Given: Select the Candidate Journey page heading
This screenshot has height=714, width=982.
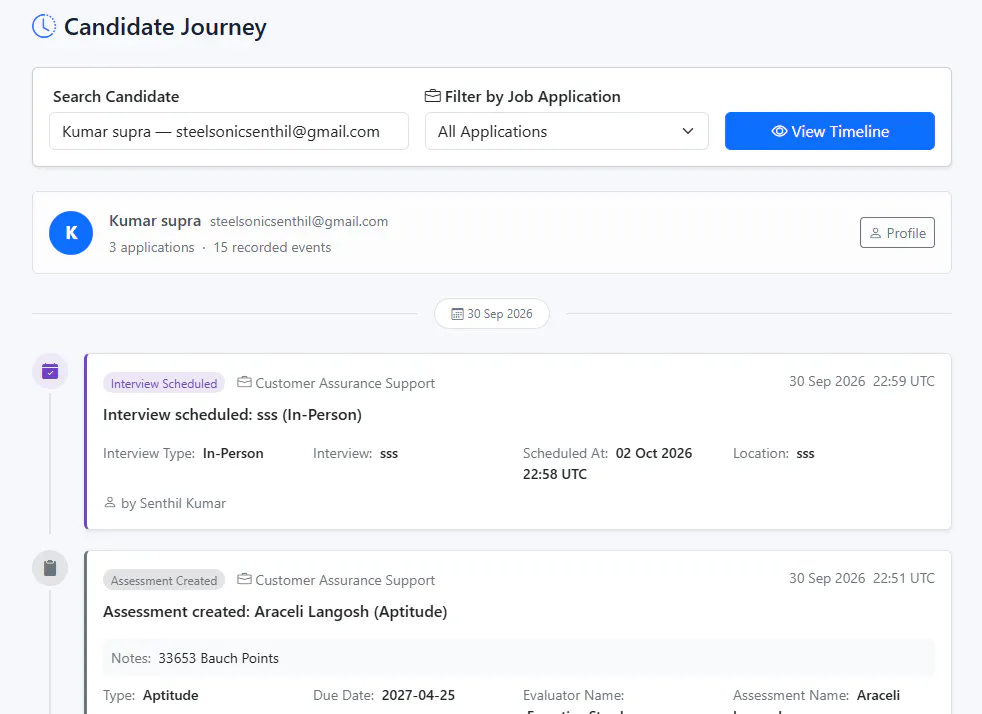Looking at the screenshot, I should click(165, 27).
